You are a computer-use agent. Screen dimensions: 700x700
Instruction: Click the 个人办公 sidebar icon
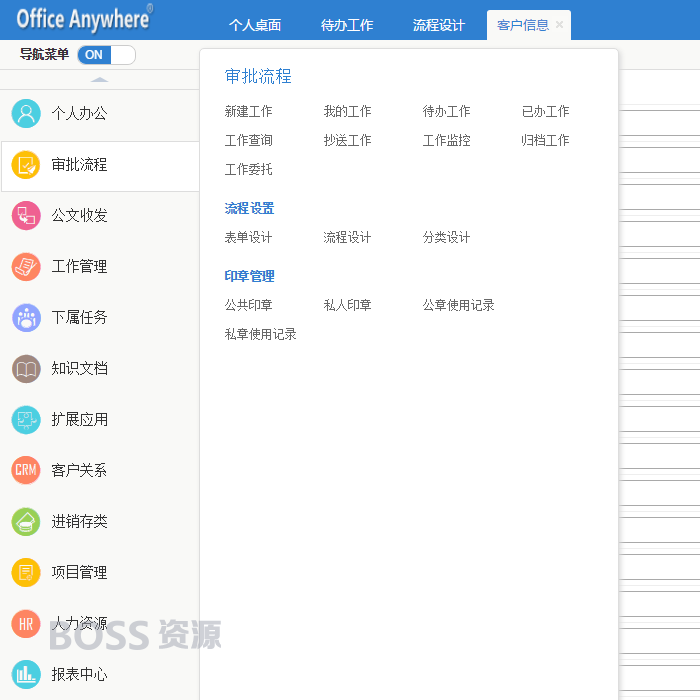[26, 113]
